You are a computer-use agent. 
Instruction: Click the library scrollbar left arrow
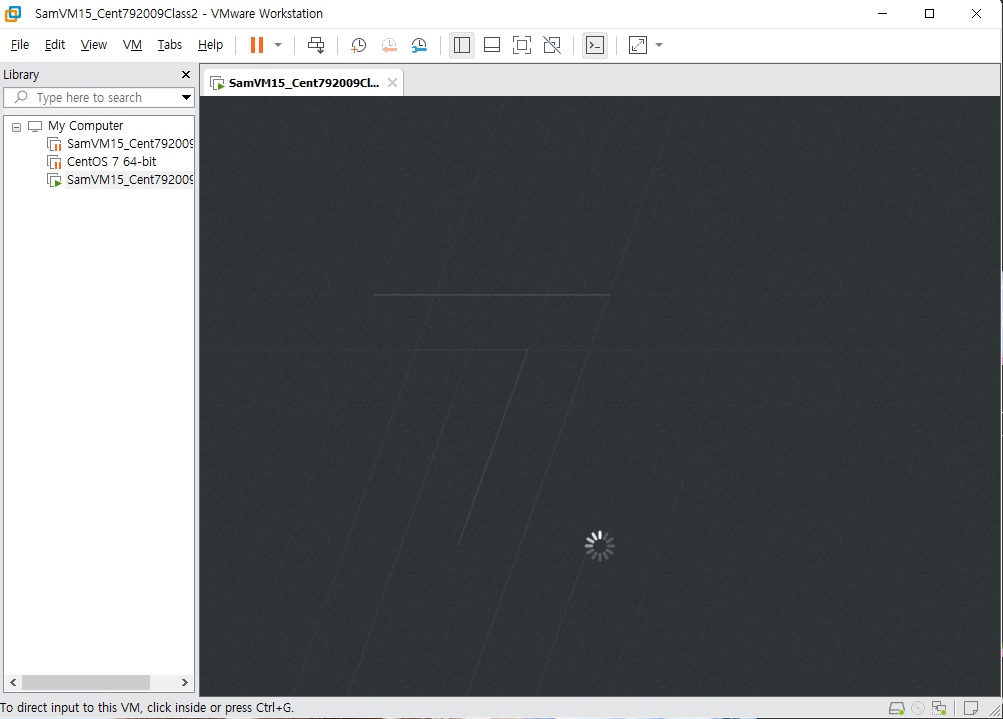click(x=13, y=683)
